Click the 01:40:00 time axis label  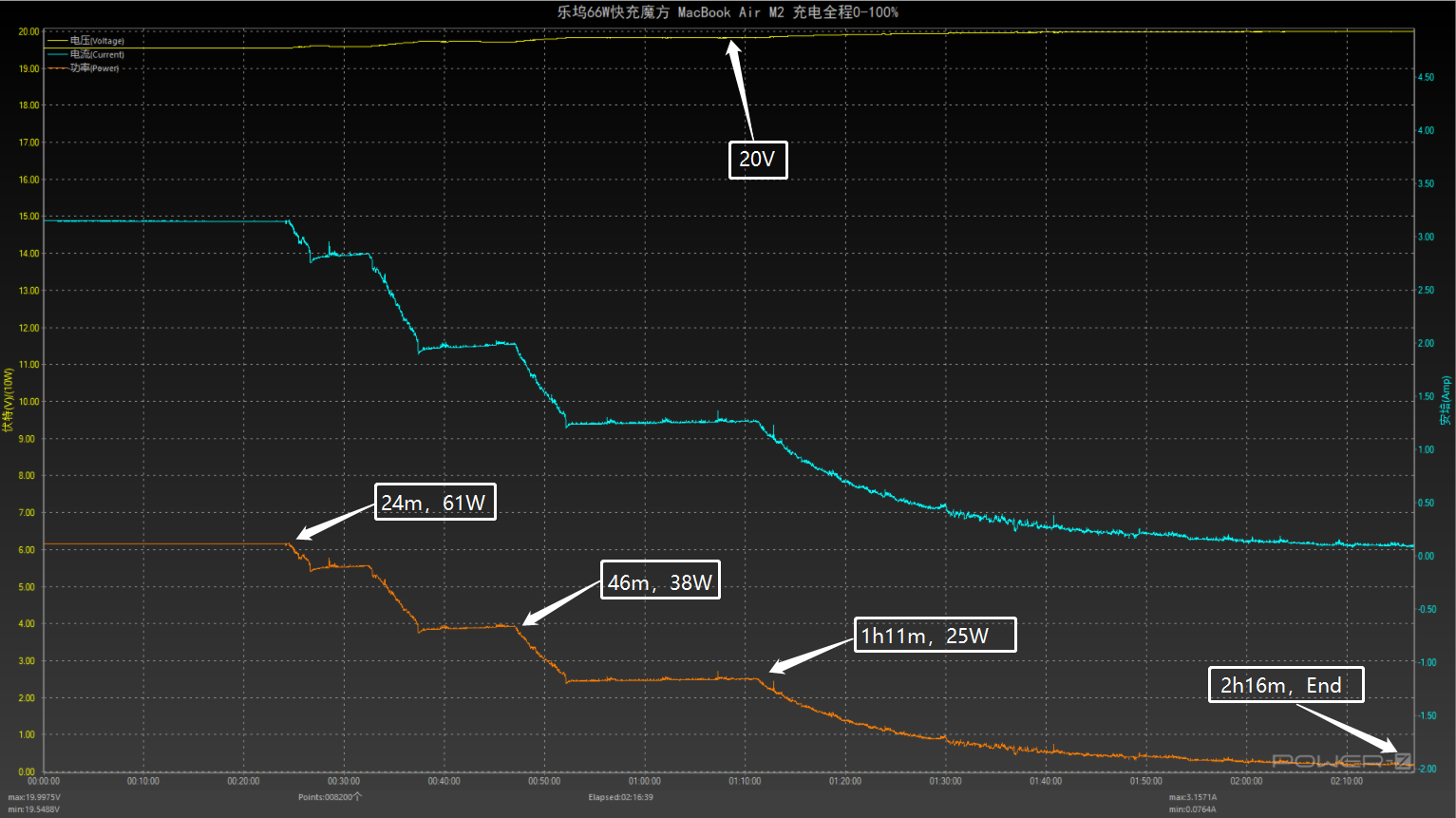tap(1046, 781)
